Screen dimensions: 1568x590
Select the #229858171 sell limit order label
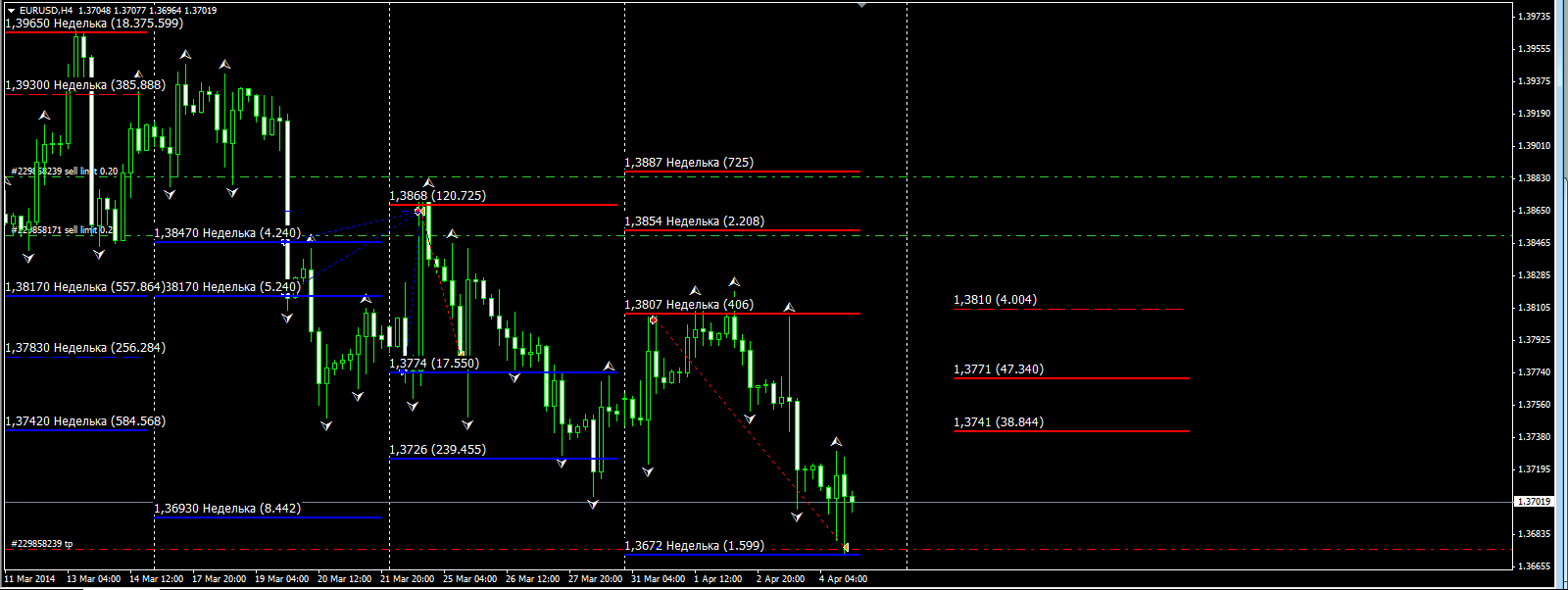pos(62,230)
